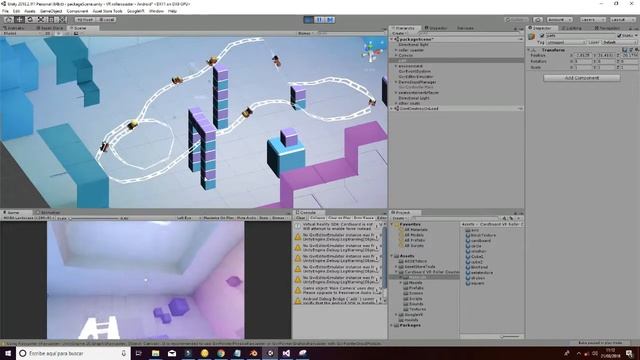Switch to the Inspector tab

(x=542, y=28)
